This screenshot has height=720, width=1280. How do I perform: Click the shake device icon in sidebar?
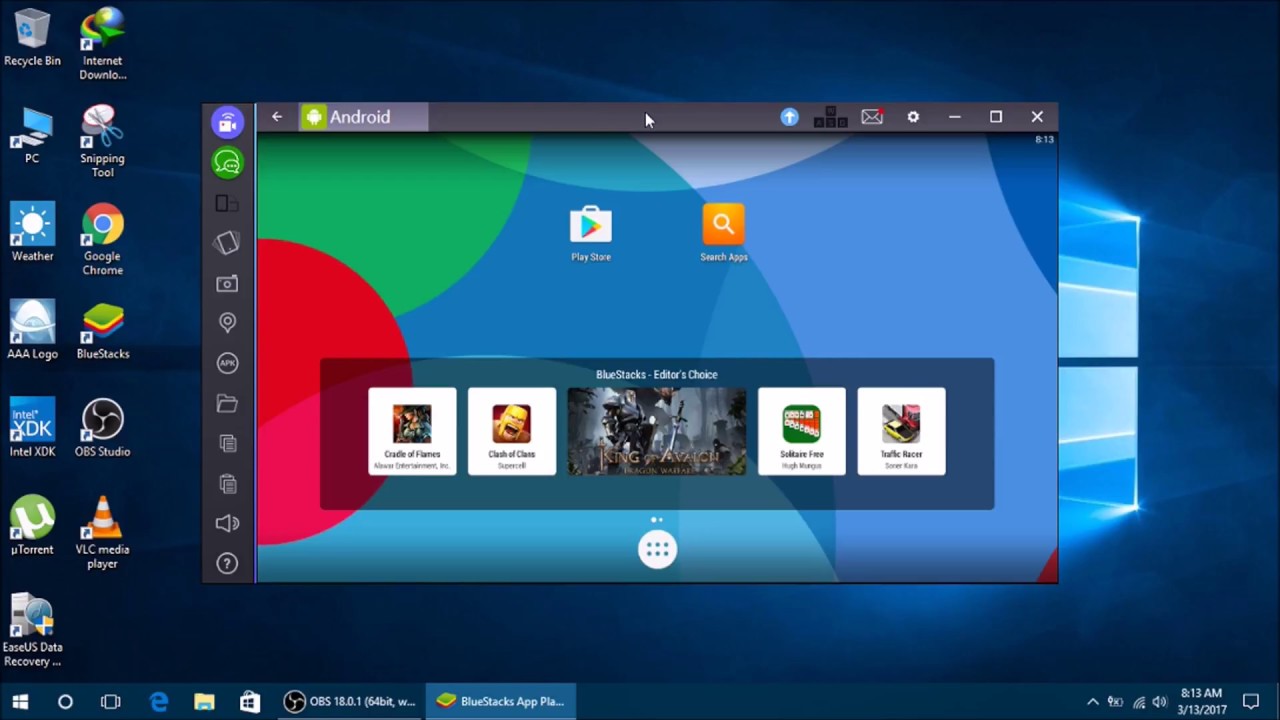[x=227, y=243]
